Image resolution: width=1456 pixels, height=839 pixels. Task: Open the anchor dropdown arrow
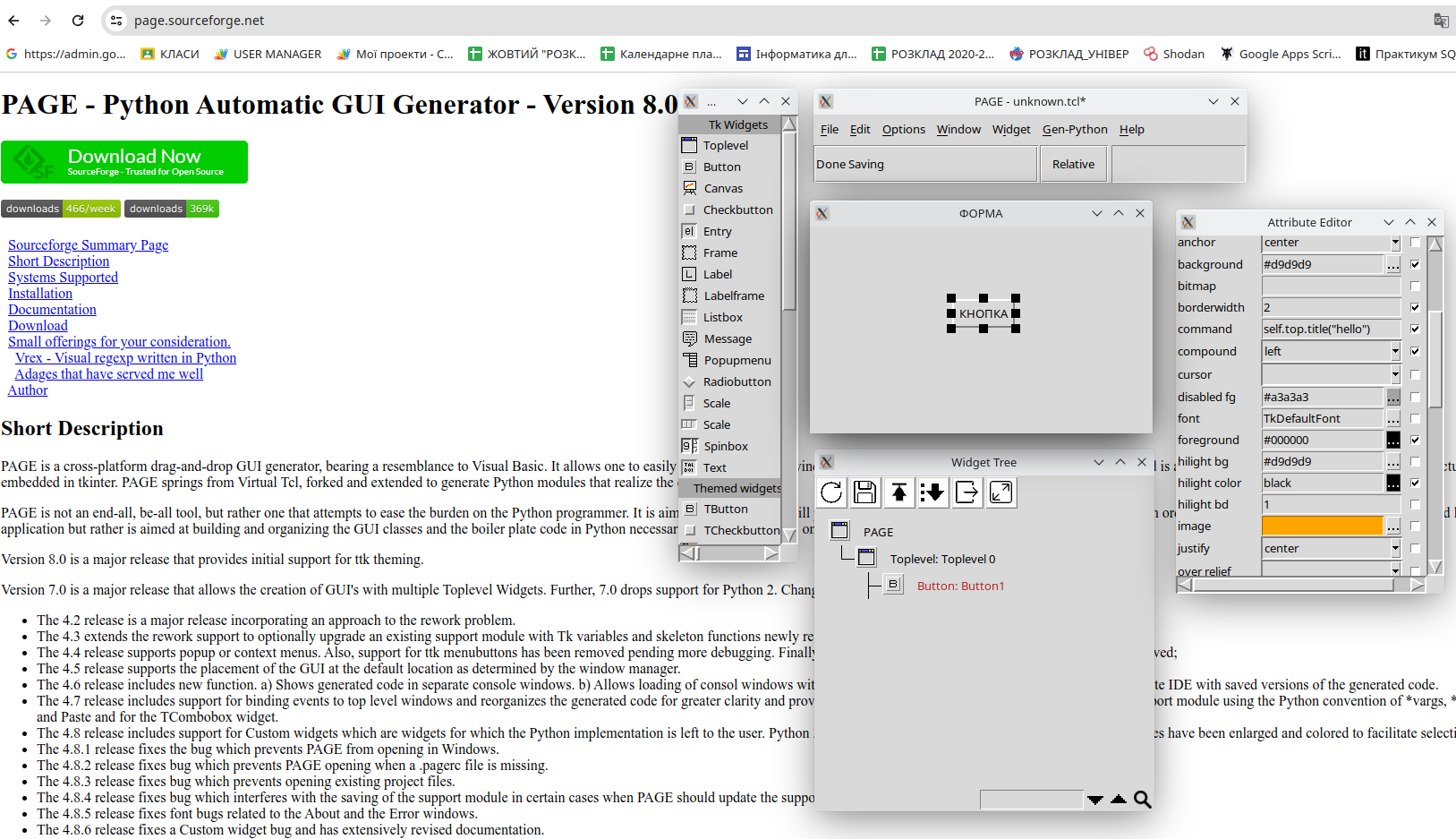(1394, 243)
